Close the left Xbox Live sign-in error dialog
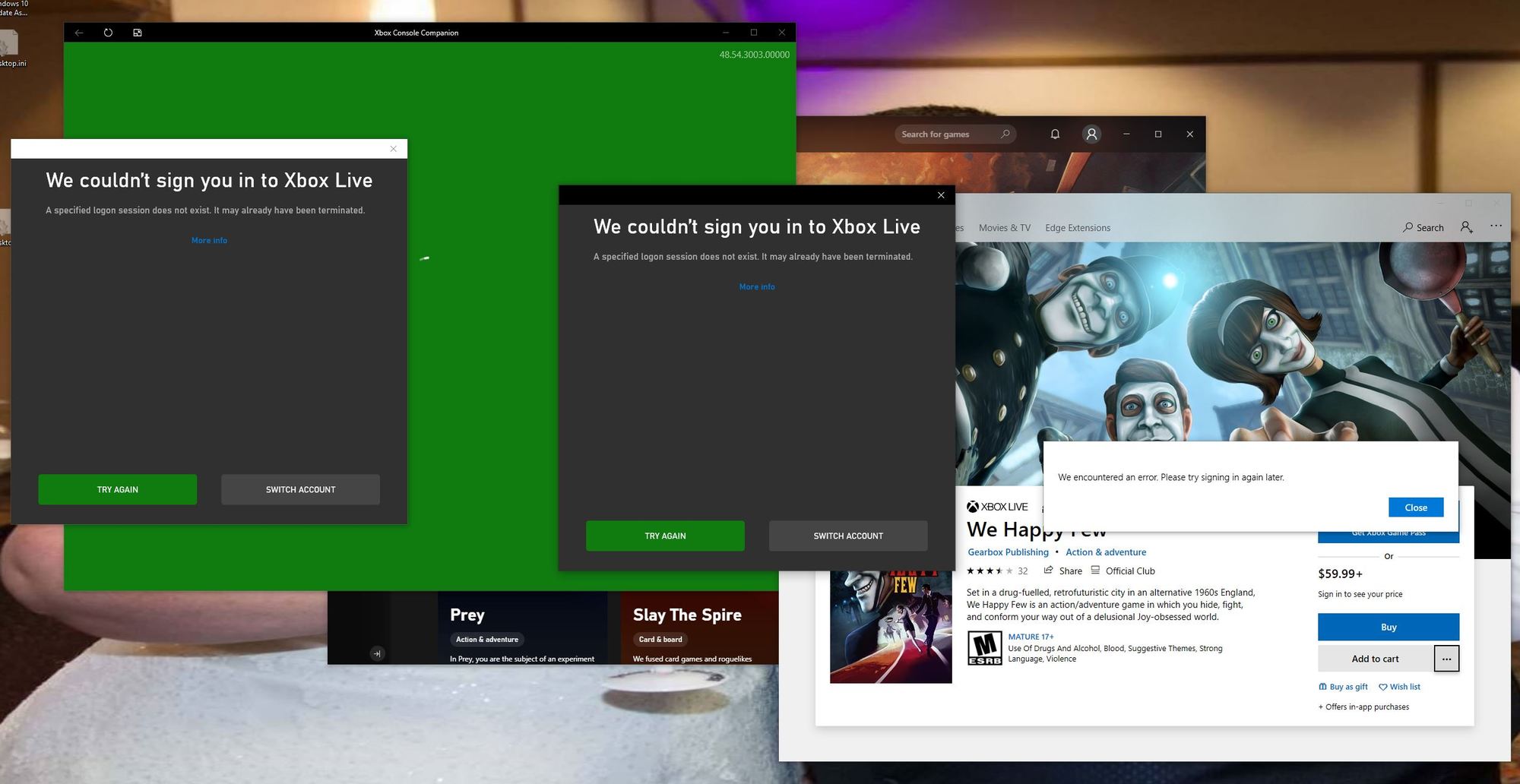1520x784 pixels. 393,149
